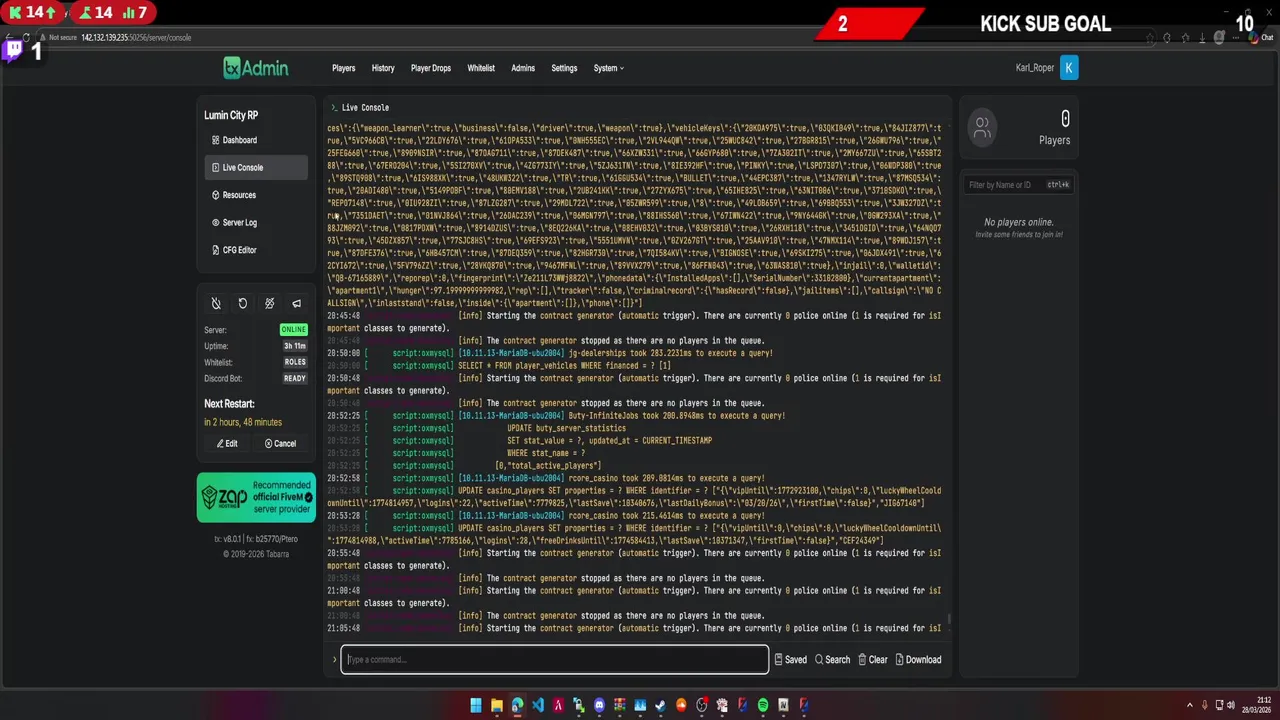Open the Whitelist page
The height and width of the screenshot is (720, 1280).
481,68
